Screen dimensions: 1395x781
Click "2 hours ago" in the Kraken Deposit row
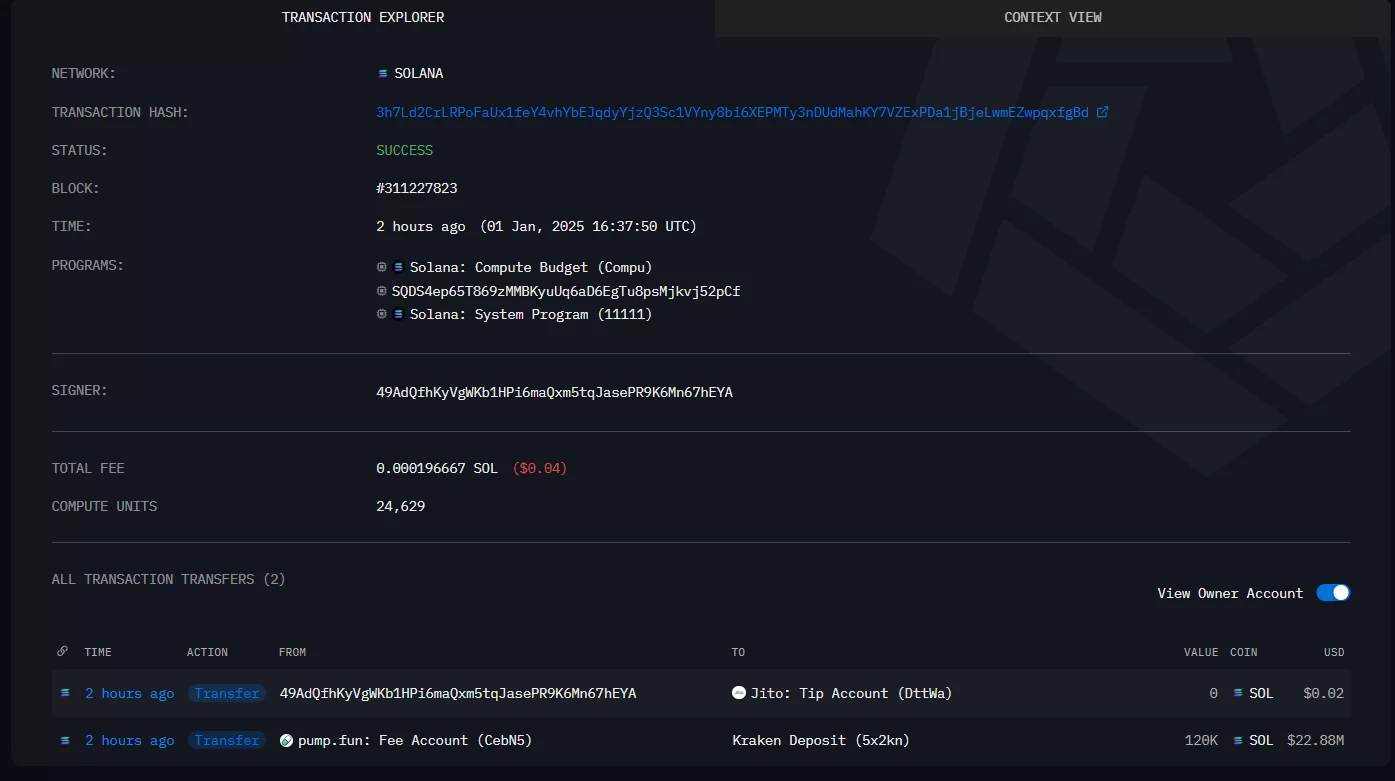coord(129,741)
